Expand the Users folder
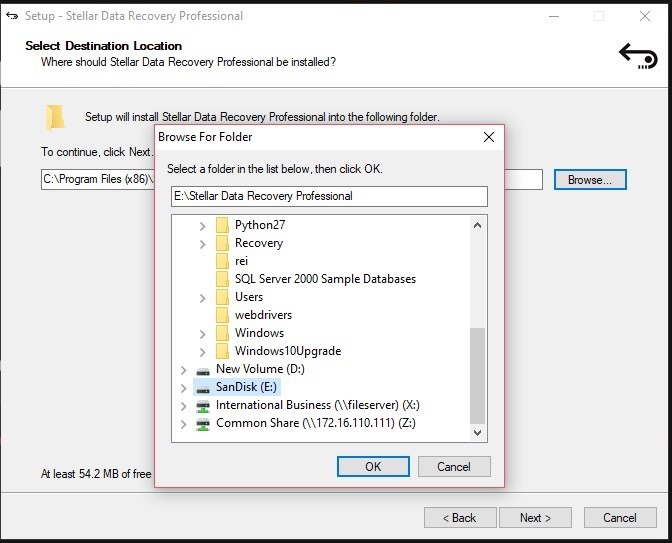 (202, 298)
